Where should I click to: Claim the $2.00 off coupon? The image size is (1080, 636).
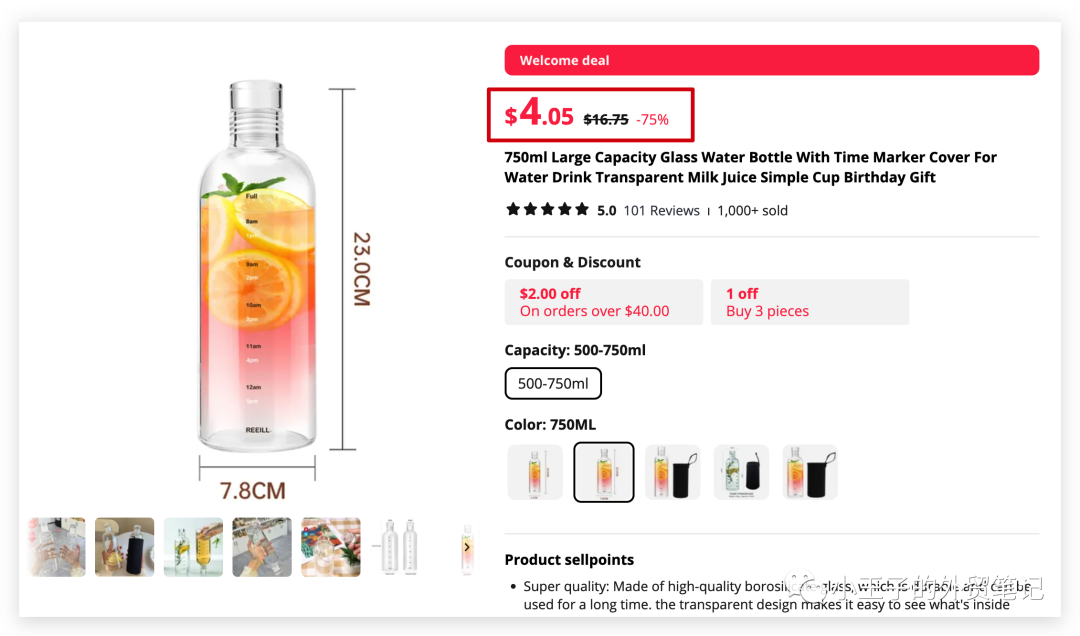pos(603,302)
